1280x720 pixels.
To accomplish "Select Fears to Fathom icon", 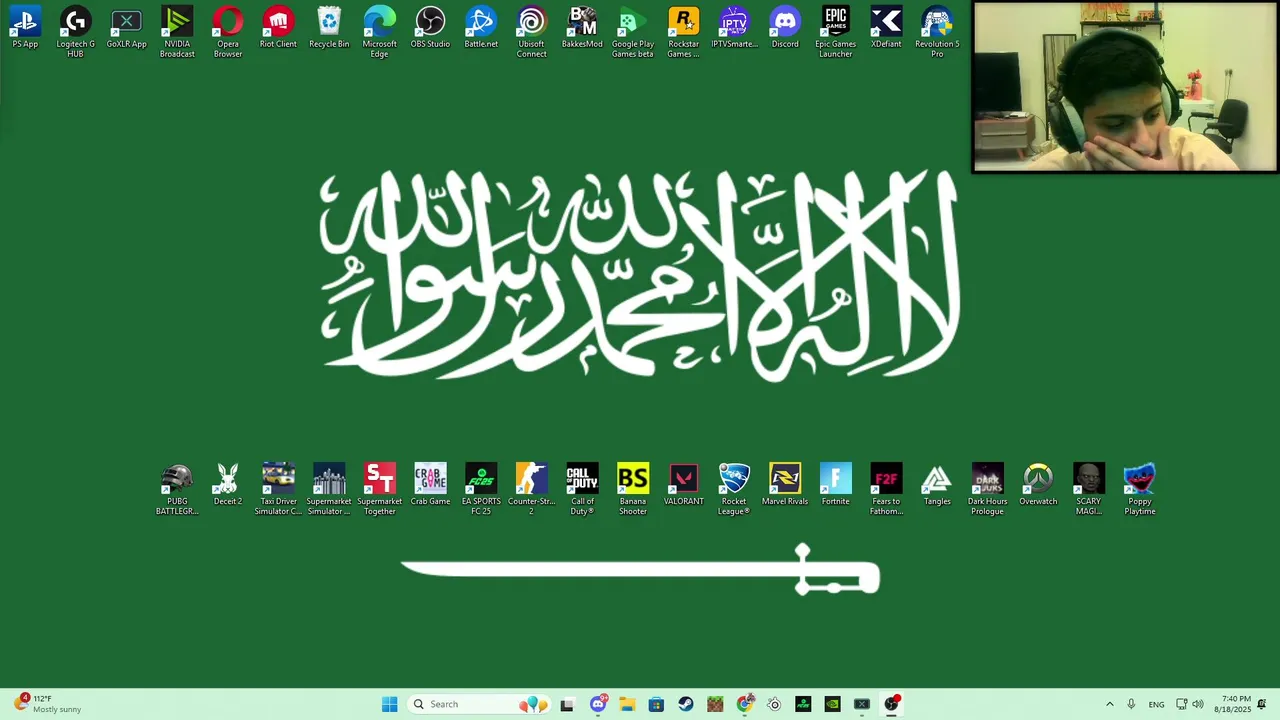I will (886, 489).
